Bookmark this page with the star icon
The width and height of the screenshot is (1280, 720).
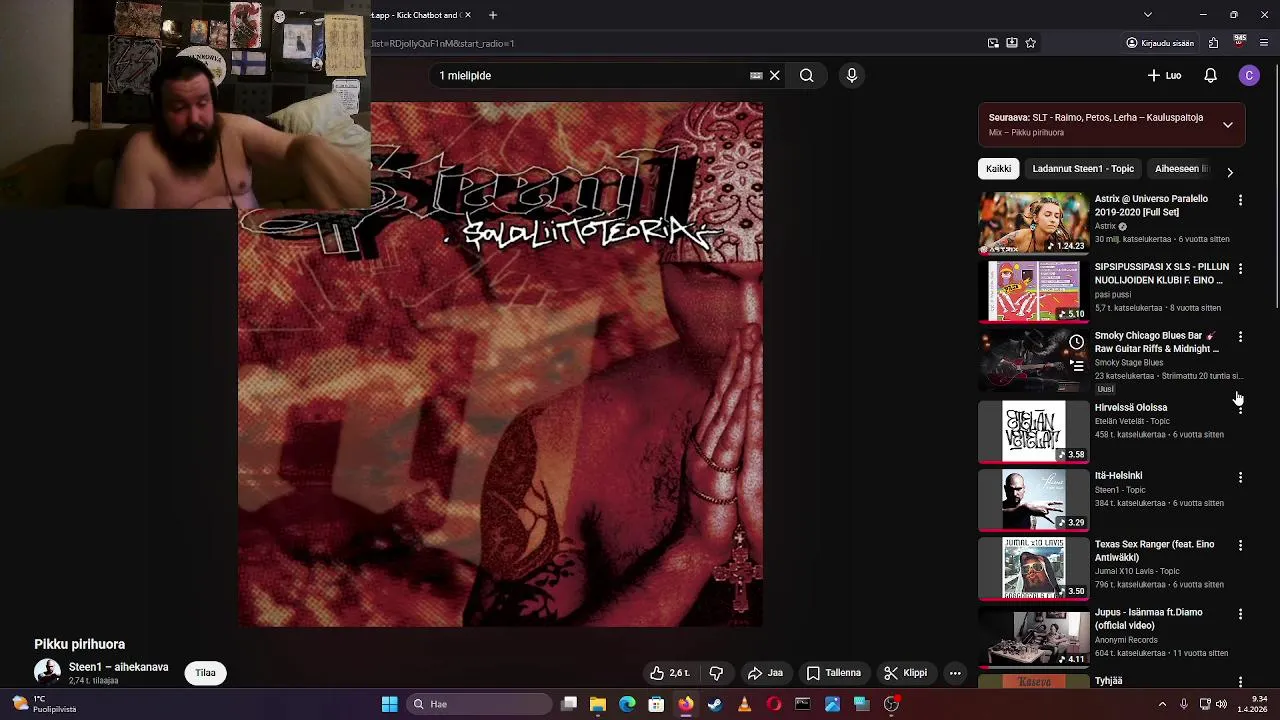1030,43
